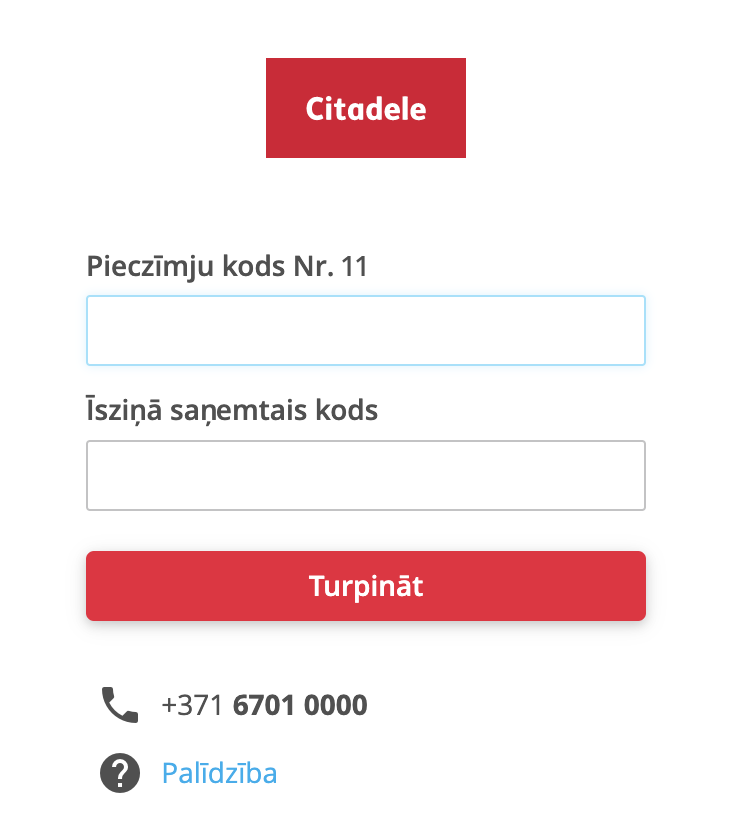Click the blue Palīdzība text

[x=219, y=773]
